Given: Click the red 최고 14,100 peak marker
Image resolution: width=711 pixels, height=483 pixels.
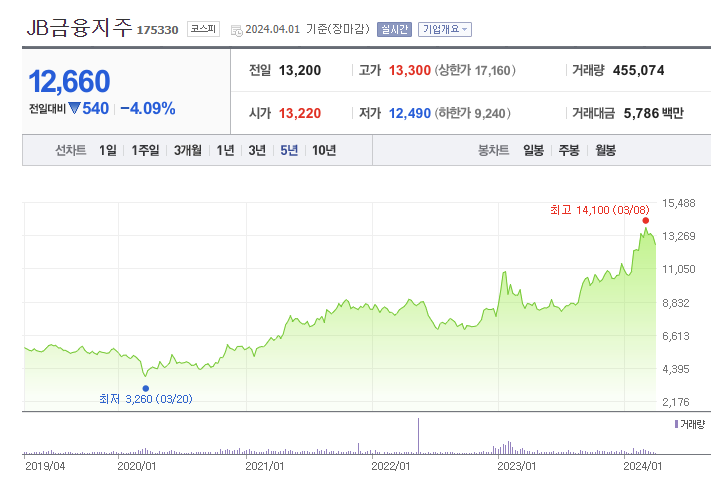Looking at the screenshot, I should [646, 220].
